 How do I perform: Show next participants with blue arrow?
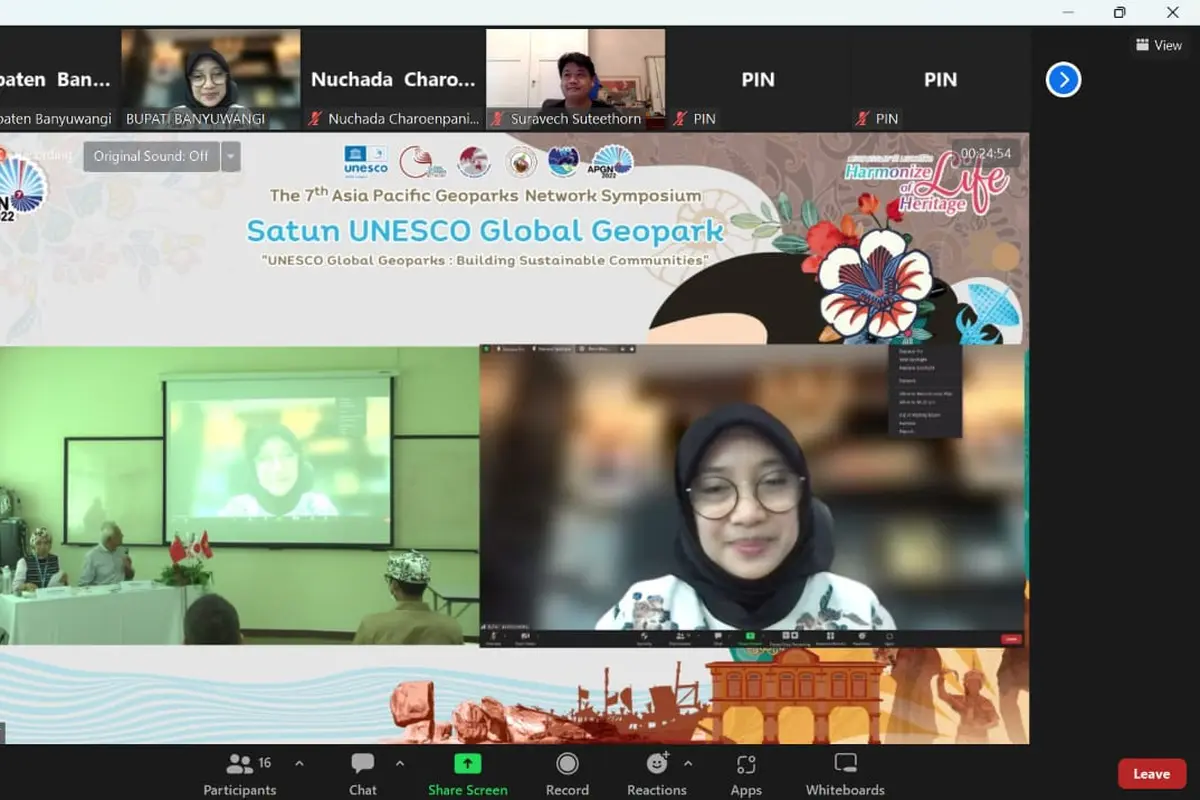[1063, 79]
